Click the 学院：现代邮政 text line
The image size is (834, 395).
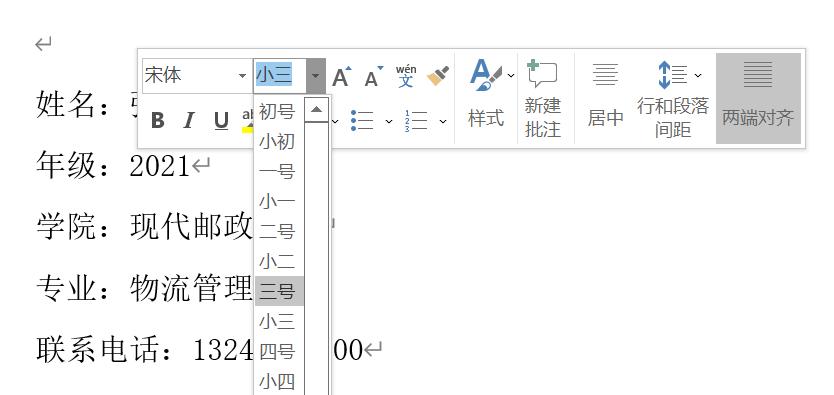pyautogui.click(x=144, y=227)
